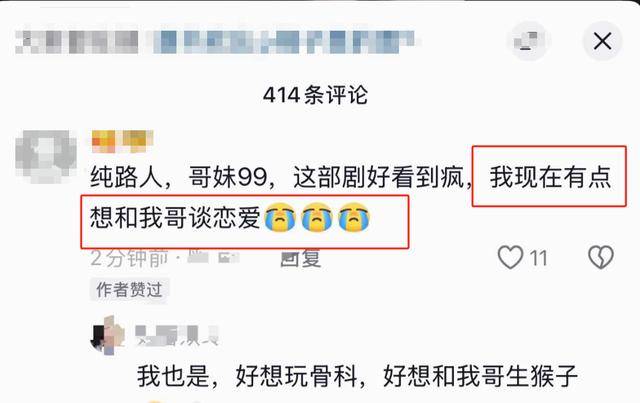
Task: Open the first commenter's blurred avatar
Action: pos(46,156)
